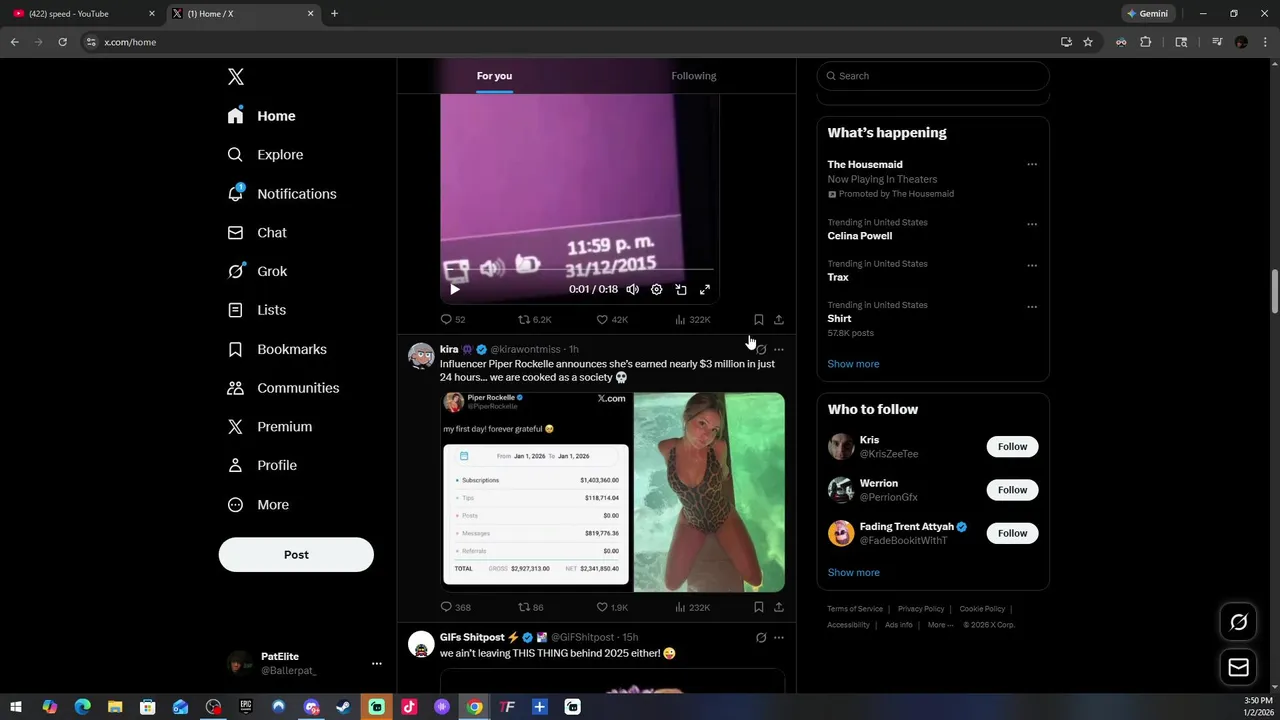The height and width of the screenshot is (720, 1280).
Task: Open the floating Messages button
Action: tap(1239, 667)
